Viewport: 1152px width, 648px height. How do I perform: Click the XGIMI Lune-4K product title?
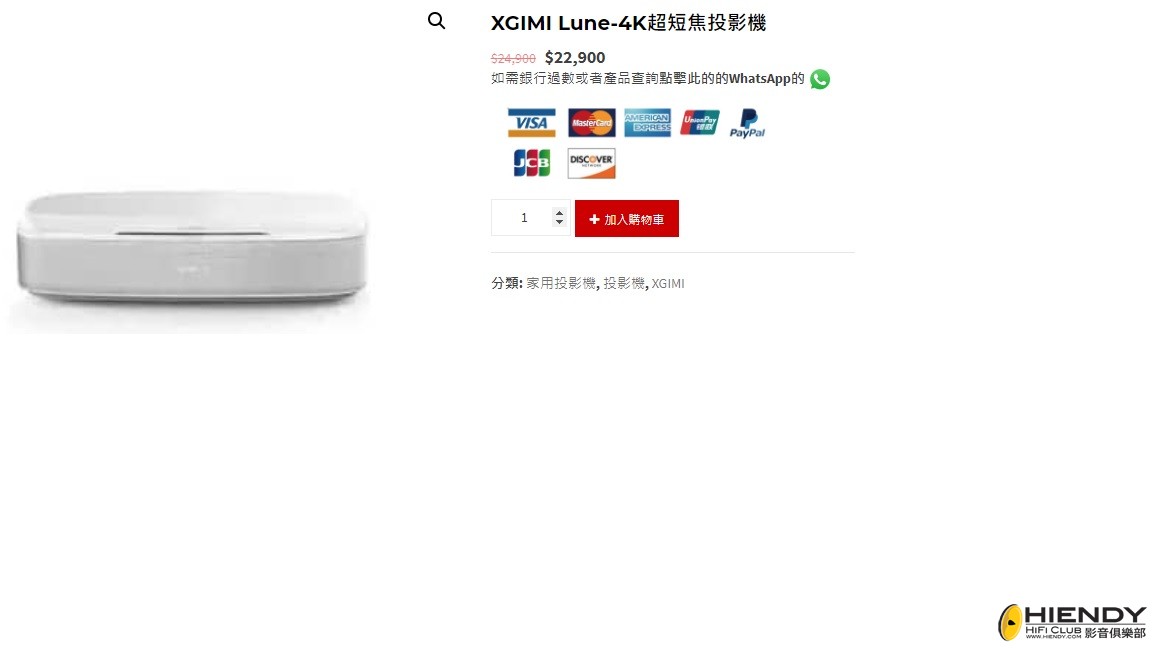(628, 23)
